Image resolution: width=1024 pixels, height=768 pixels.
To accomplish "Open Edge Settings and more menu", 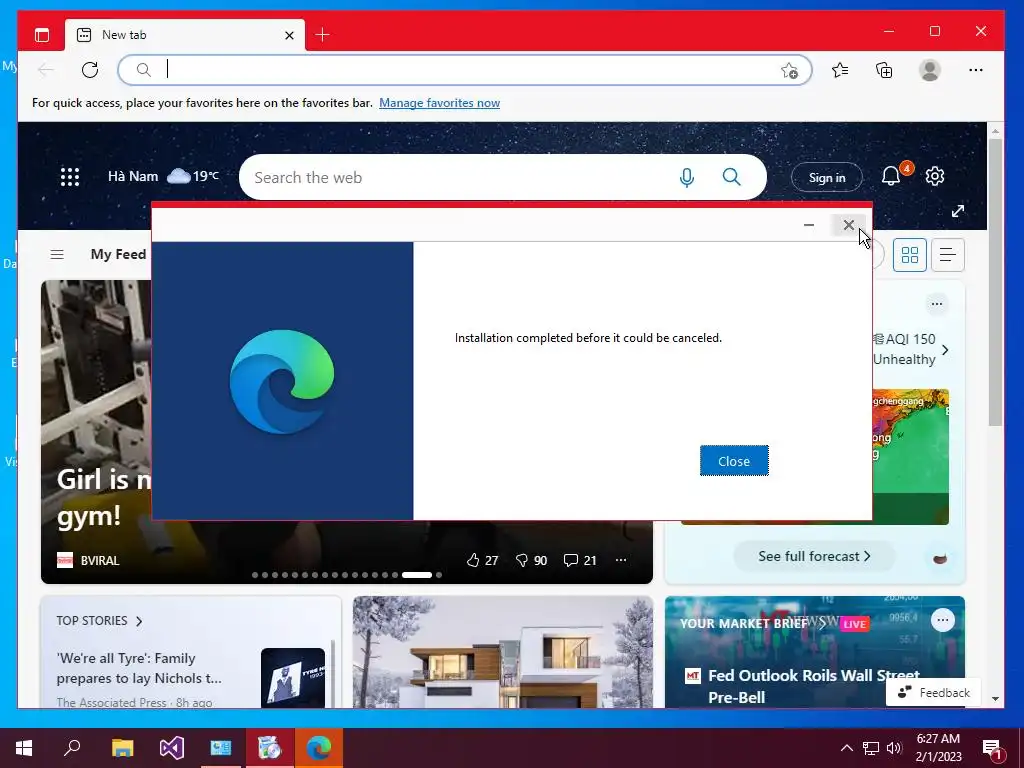I will coord(976,70).
